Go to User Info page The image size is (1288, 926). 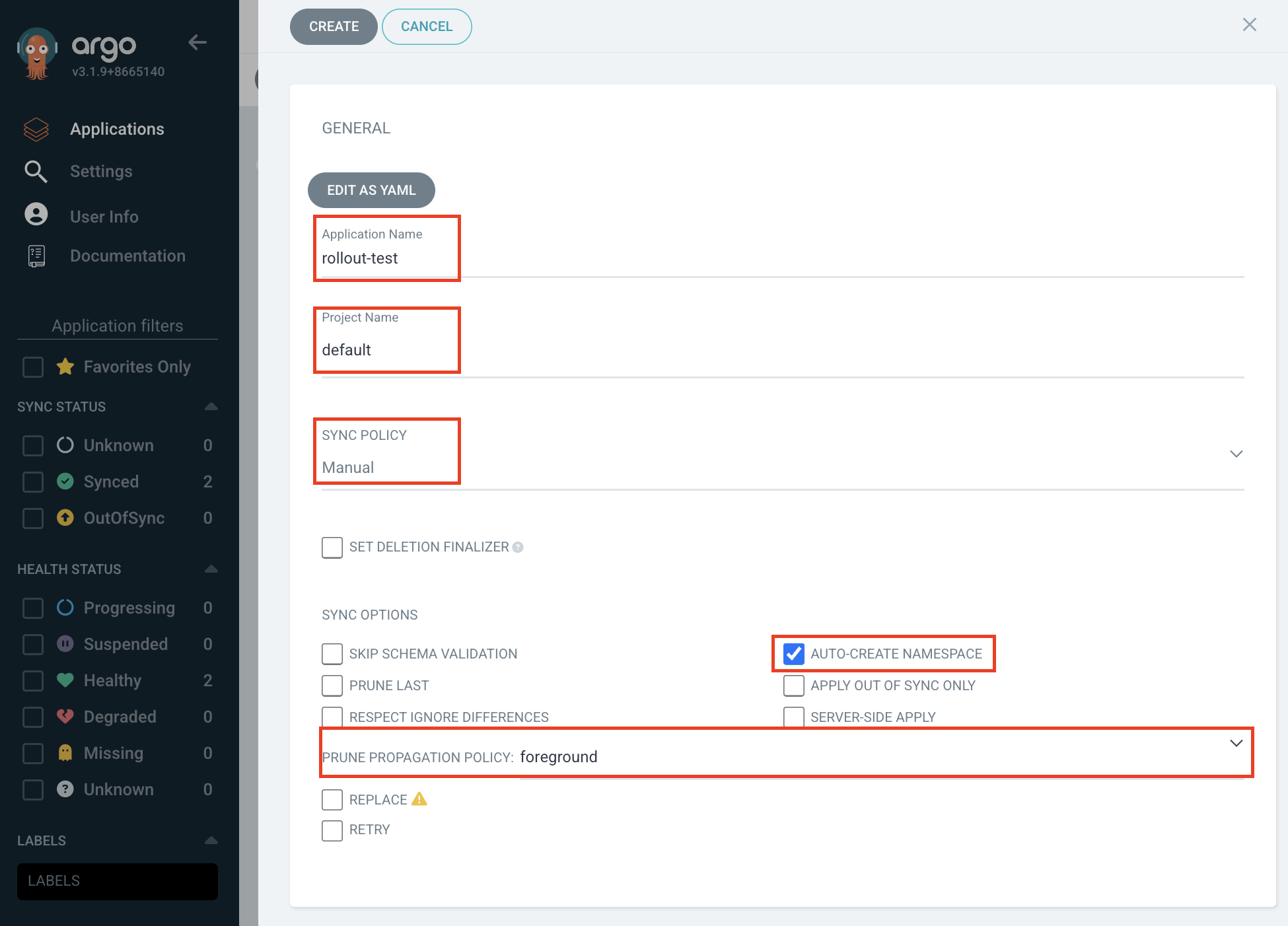point(104,217)
